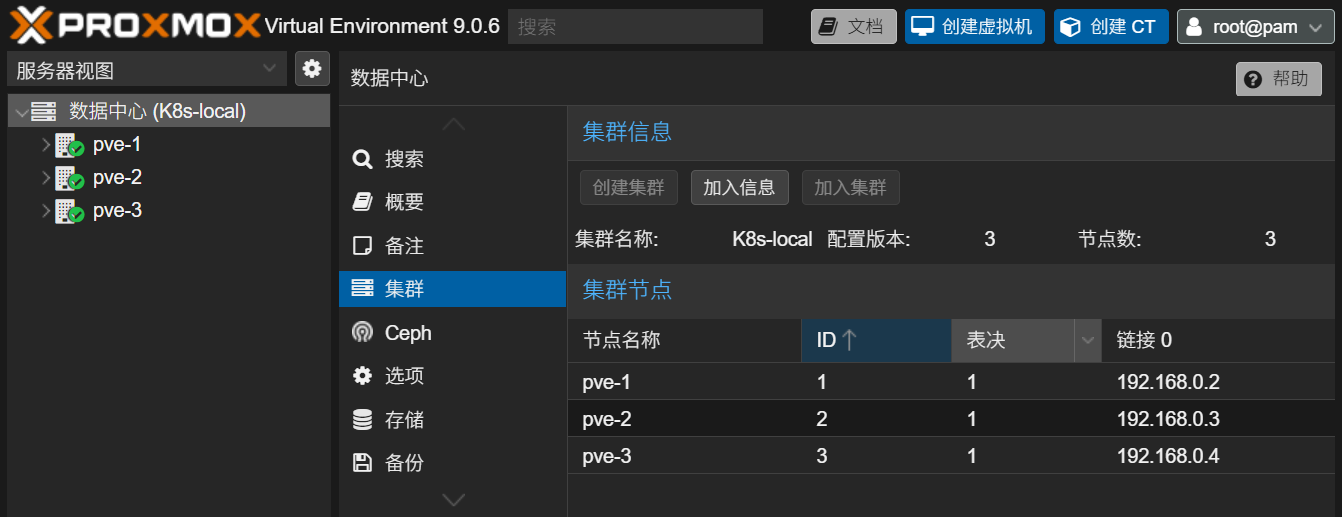This screenshot has width=1342, height=517.
Task: Click the sort arrow on ID column
Action: [849, 340]
